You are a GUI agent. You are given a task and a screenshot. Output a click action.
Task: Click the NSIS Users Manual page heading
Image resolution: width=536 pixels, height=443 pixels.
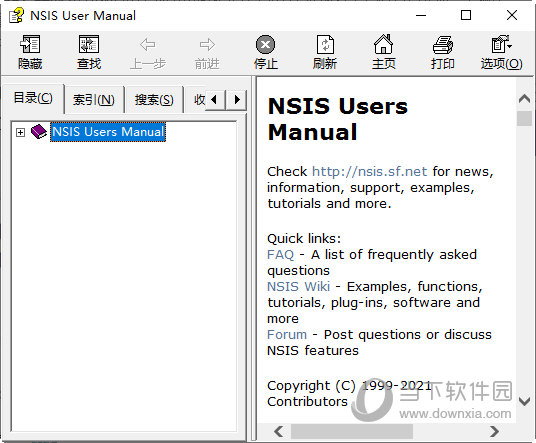(338, 119)
